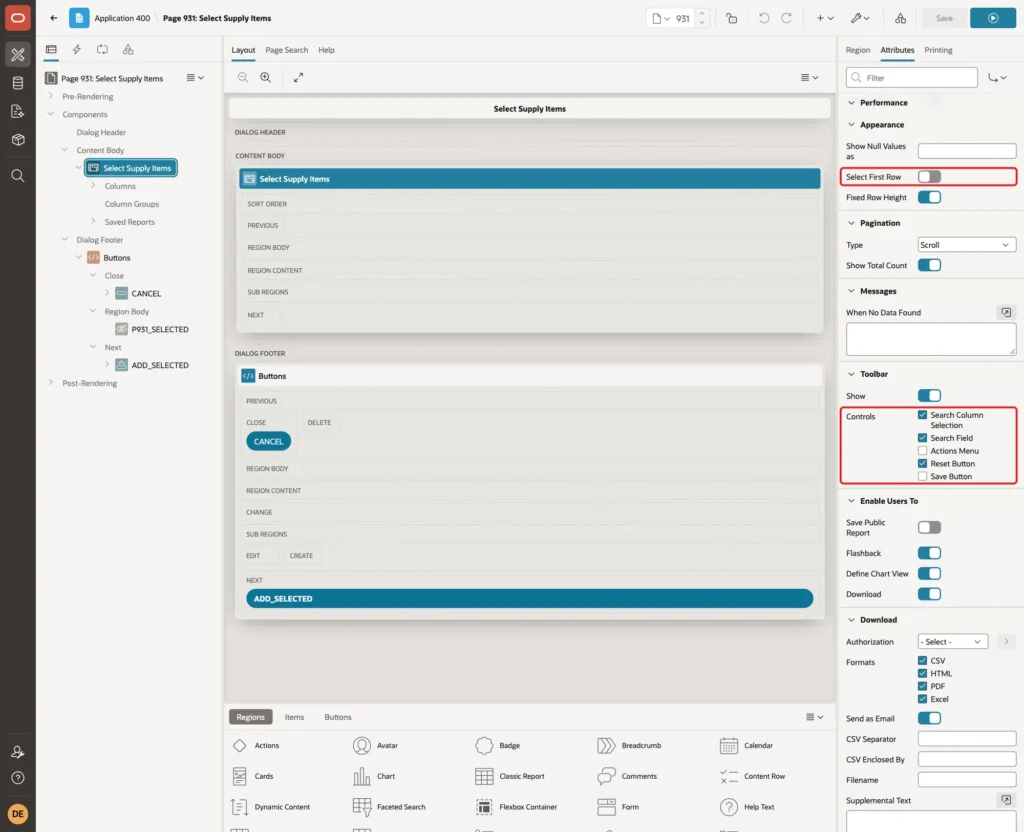Open the Go to Group dropdown icon

click(x=997, y=78)
